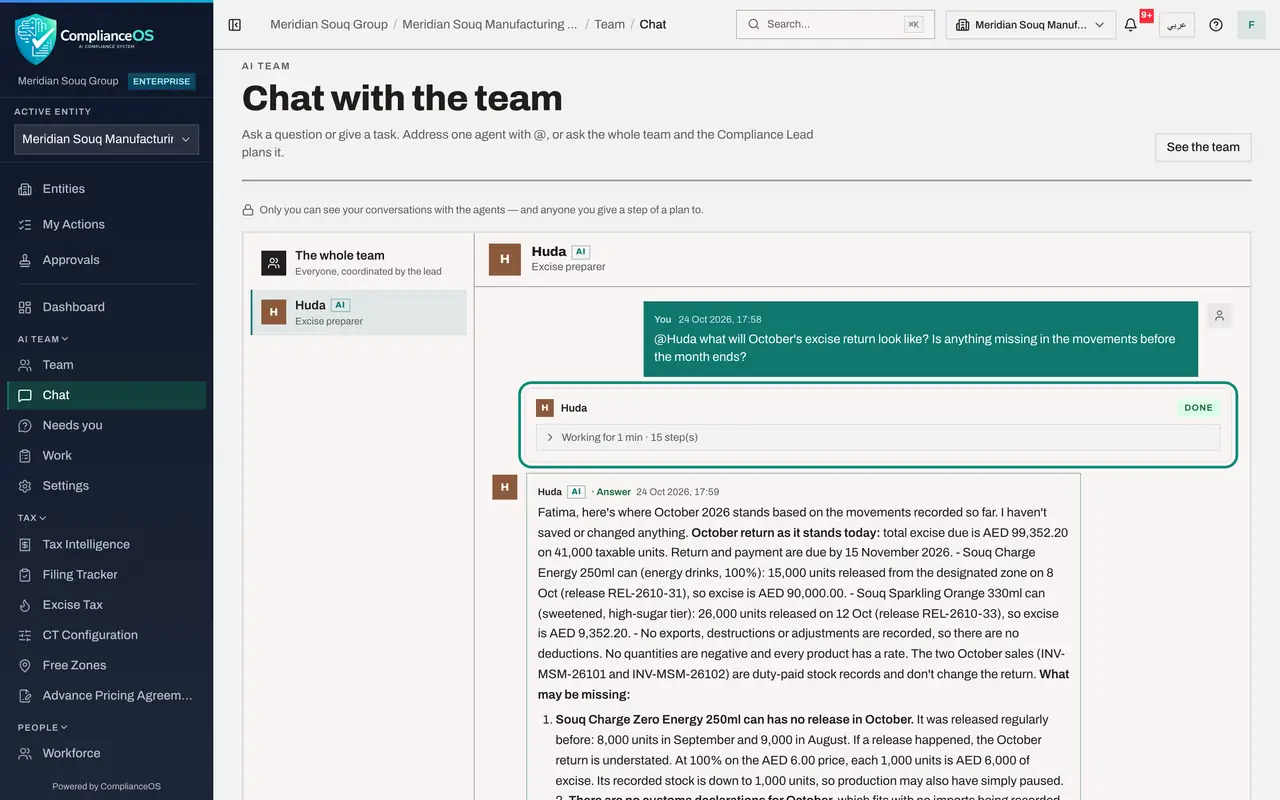Open Advance Pricing Agreements
Viewport: 1280px width, 800px height.
point(106,695)
